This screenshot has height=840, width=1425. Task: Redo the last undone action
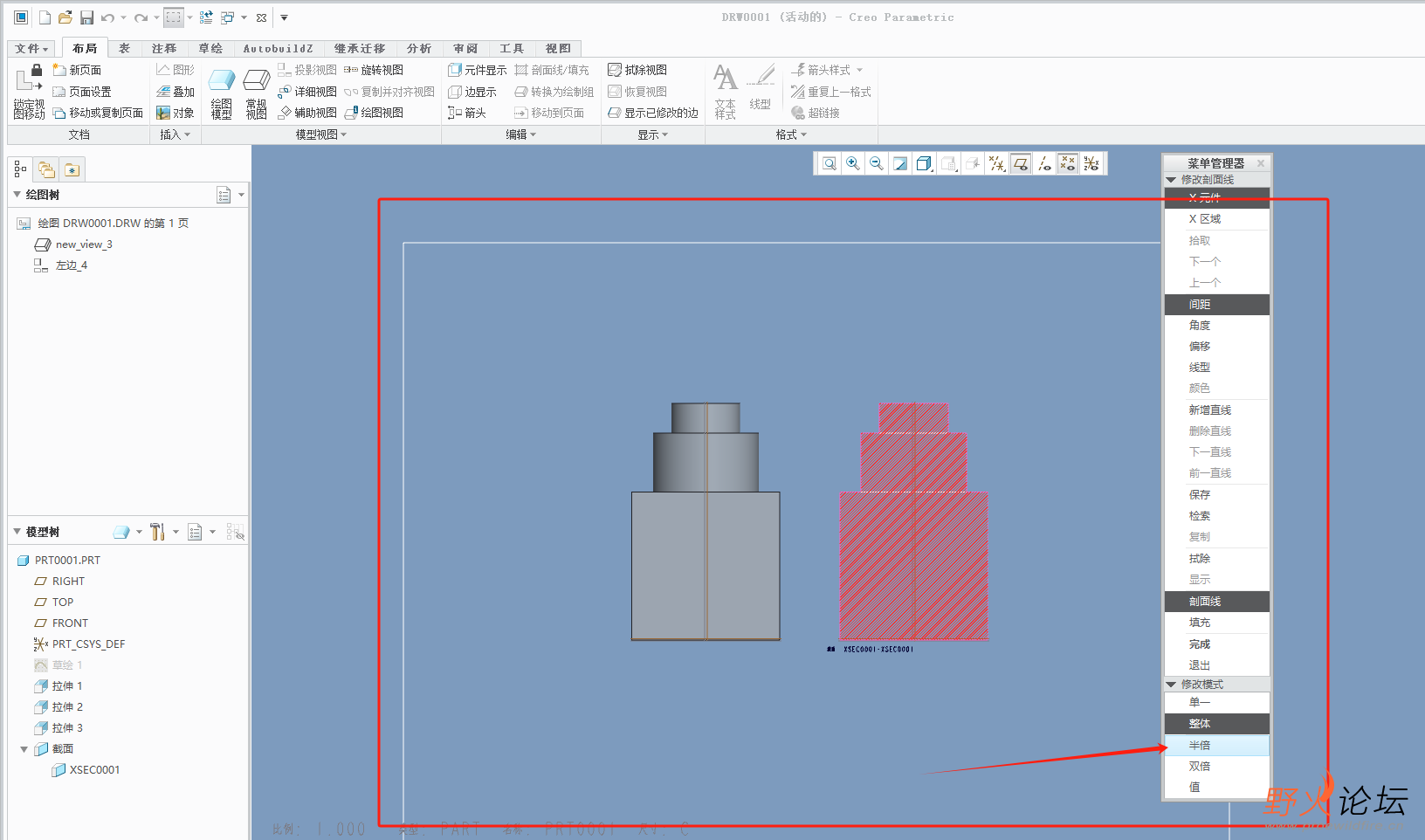141,17
